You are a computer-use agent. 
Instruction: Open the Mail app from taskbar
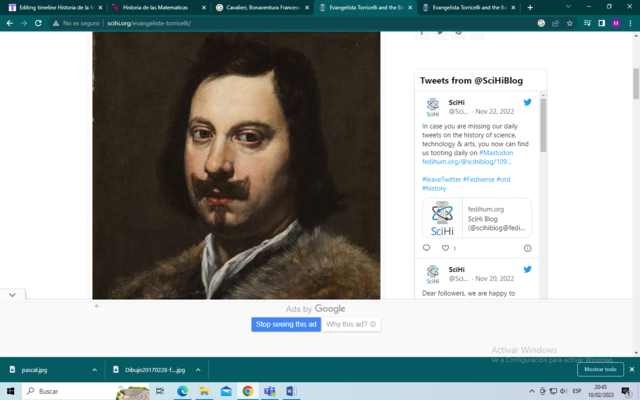(226, 391)
